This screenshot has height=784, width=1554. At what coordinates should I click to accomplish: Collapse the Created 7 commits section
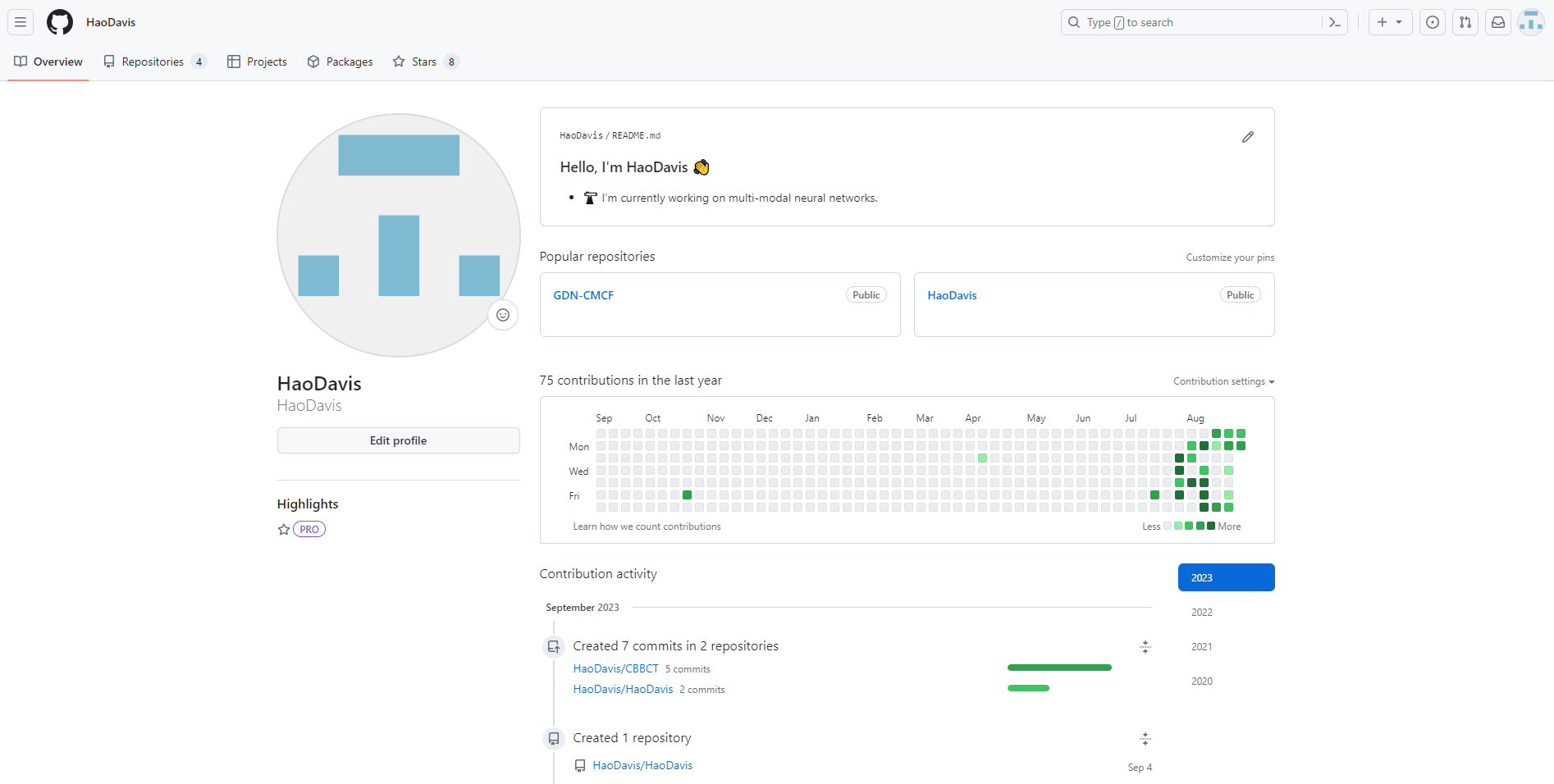(x=1145, y=647)
